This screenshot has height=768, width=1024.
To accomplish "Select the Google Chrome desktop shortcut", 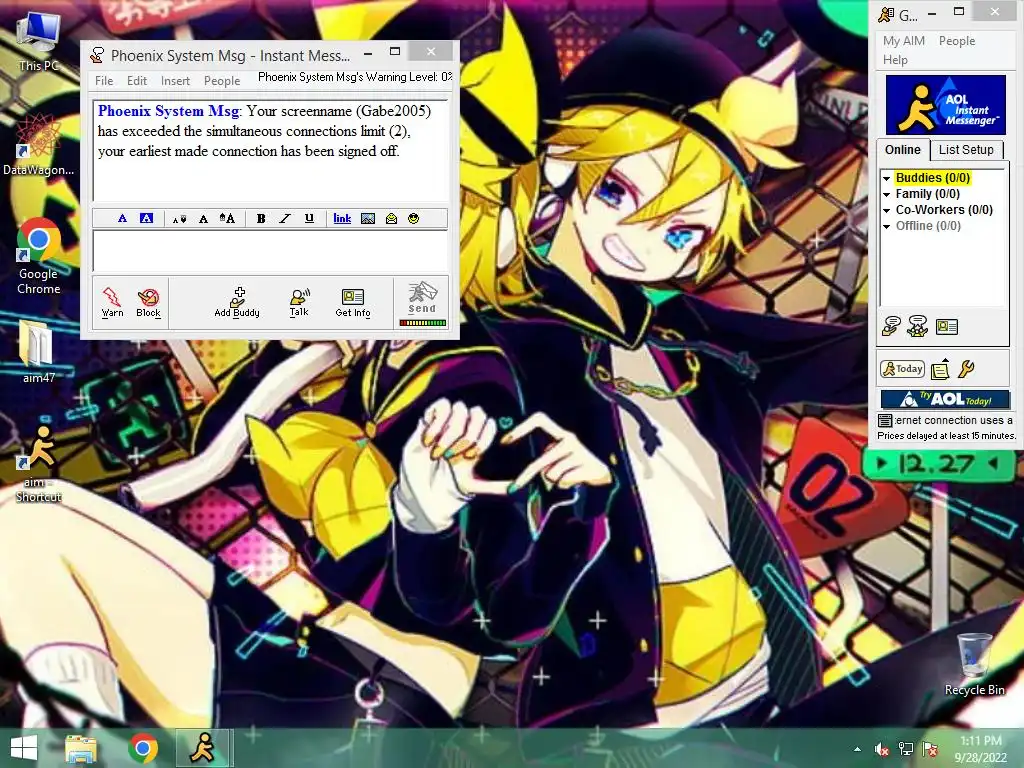I will click(39, 256).
